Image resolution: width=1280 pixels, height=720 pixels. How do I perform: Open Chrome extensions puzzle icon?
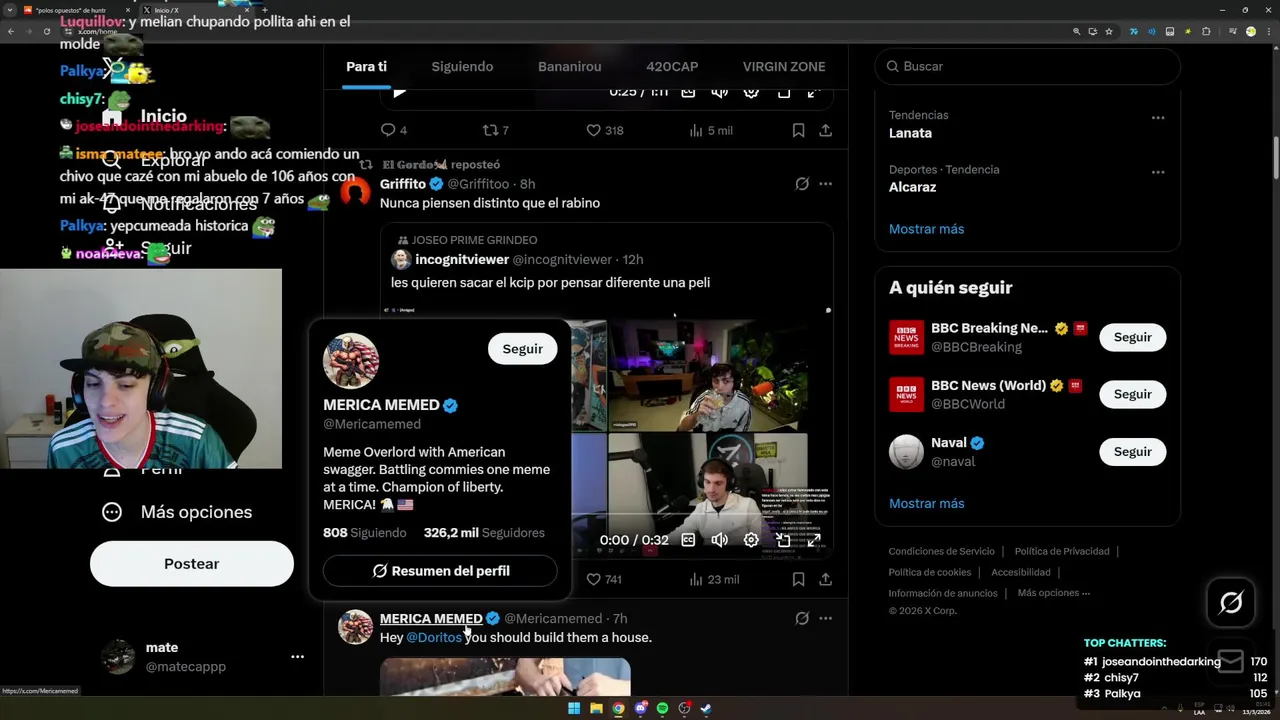[1206, 31]
